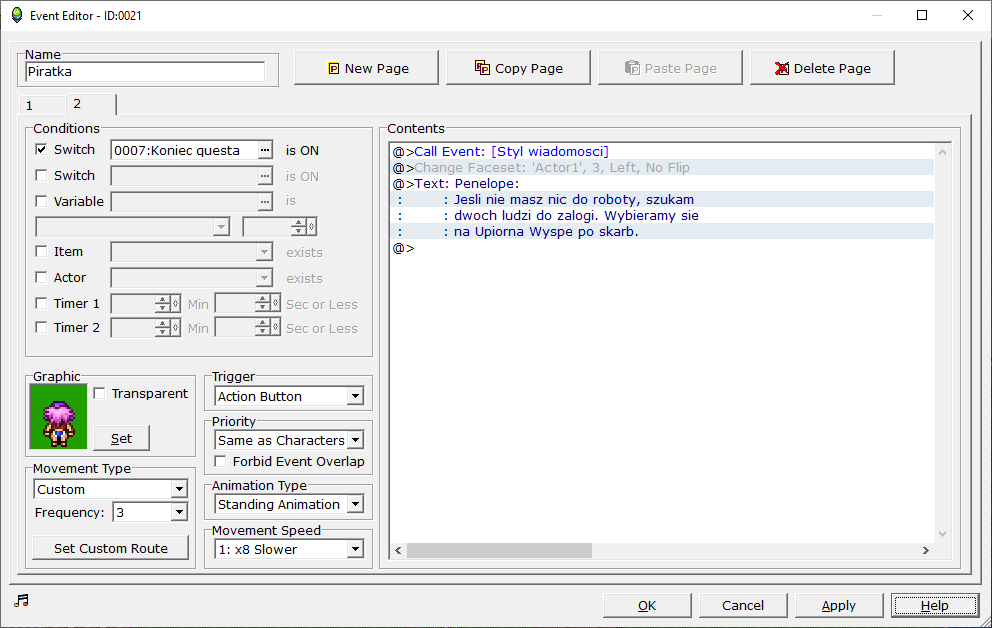This screenshot has height=628, width=992.
Task: Click the horizontal scrollbar thumb in Contents
Action: coord(499,550)
